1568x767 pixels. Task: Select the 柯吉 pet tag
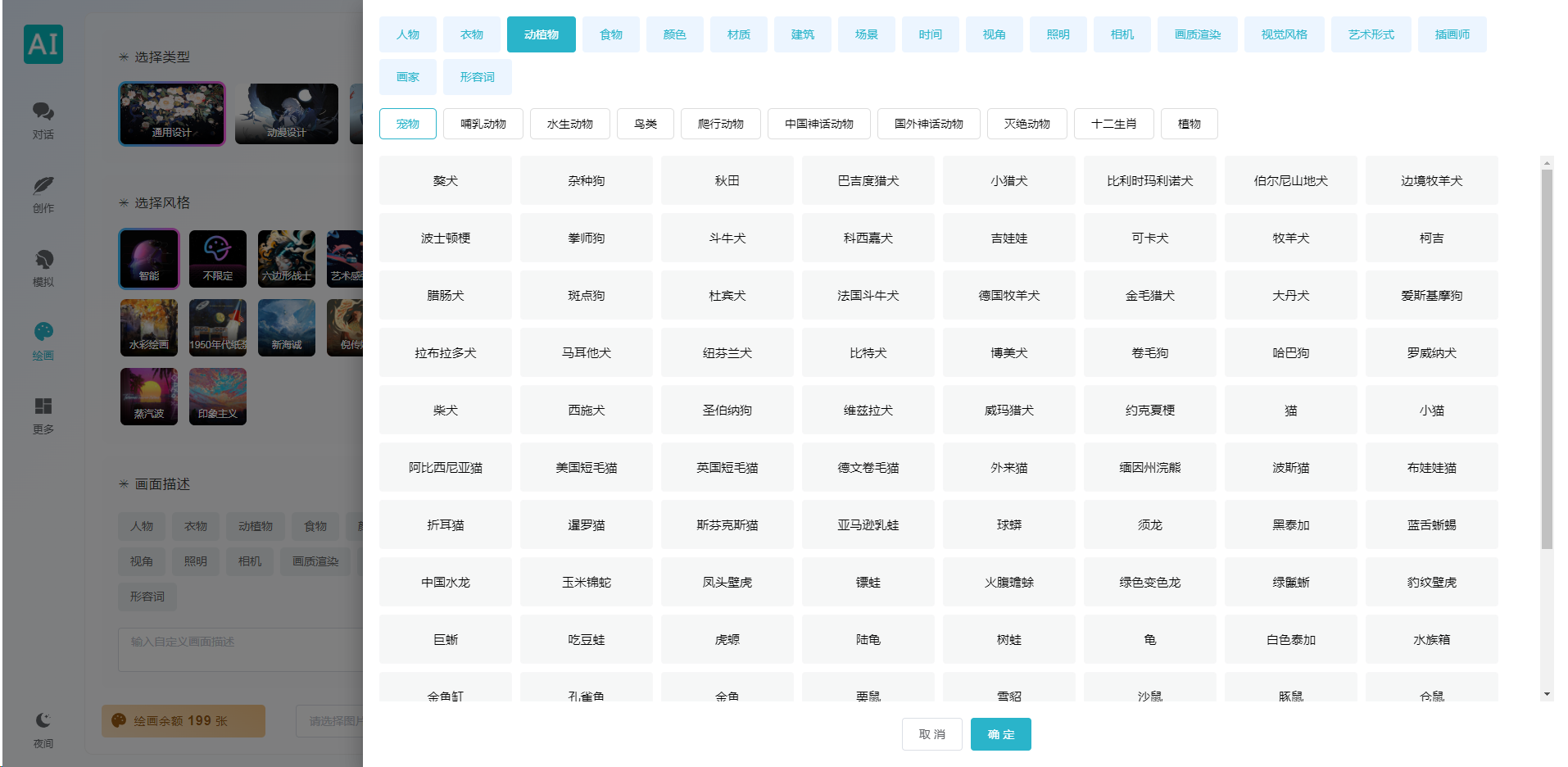(1431, 238)
